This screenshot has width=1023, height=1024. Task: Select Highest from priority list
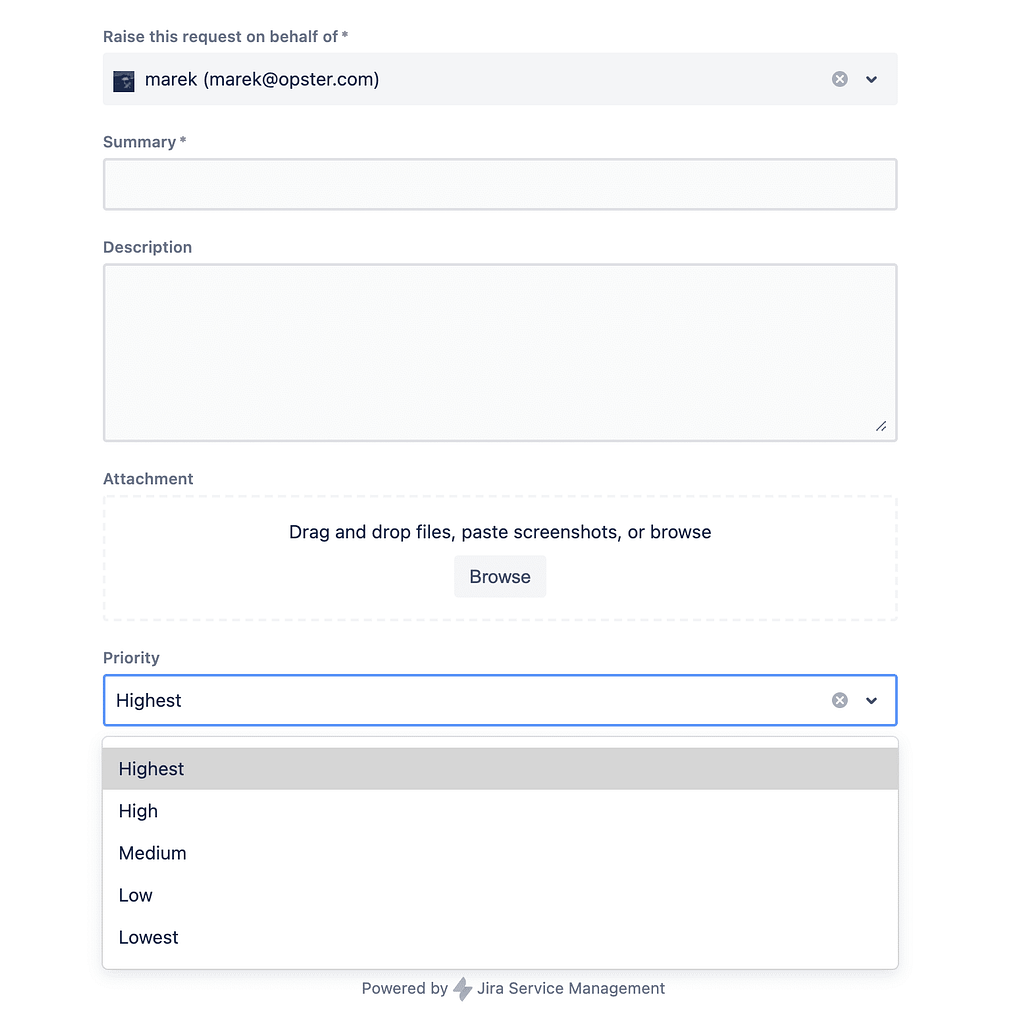500,769
